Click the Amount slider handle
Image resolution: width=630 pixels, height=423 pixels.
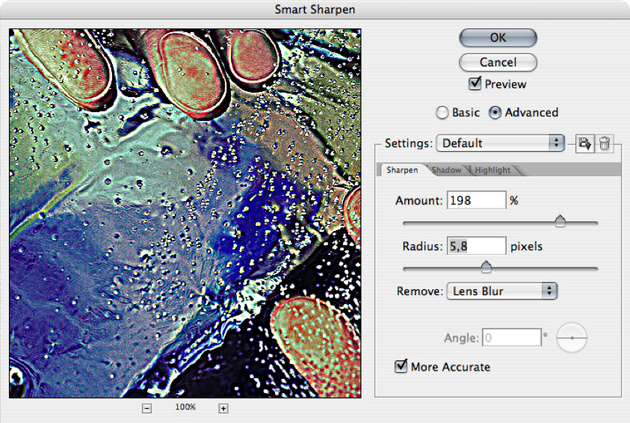point(560,221)
